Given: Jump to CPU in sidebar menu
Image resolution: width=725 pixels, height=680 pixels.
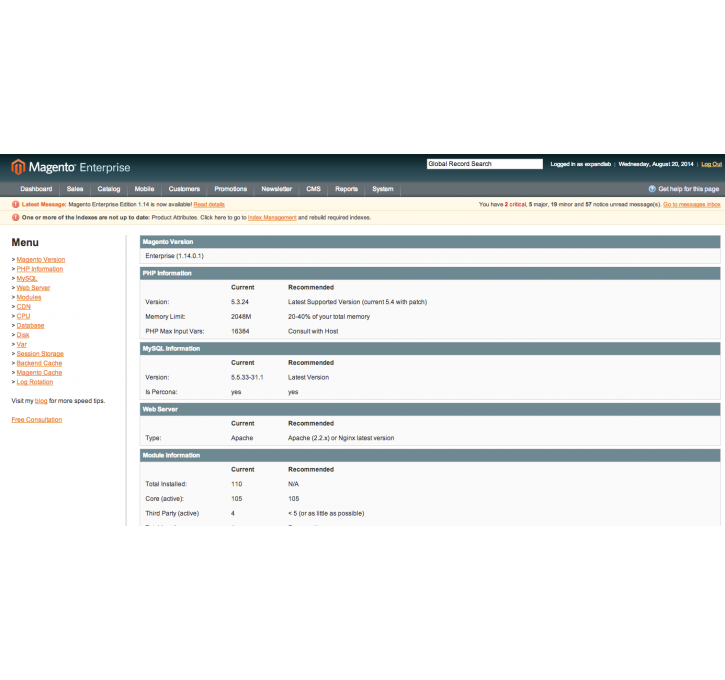Looking at the screenshot, I should [23, 316].
